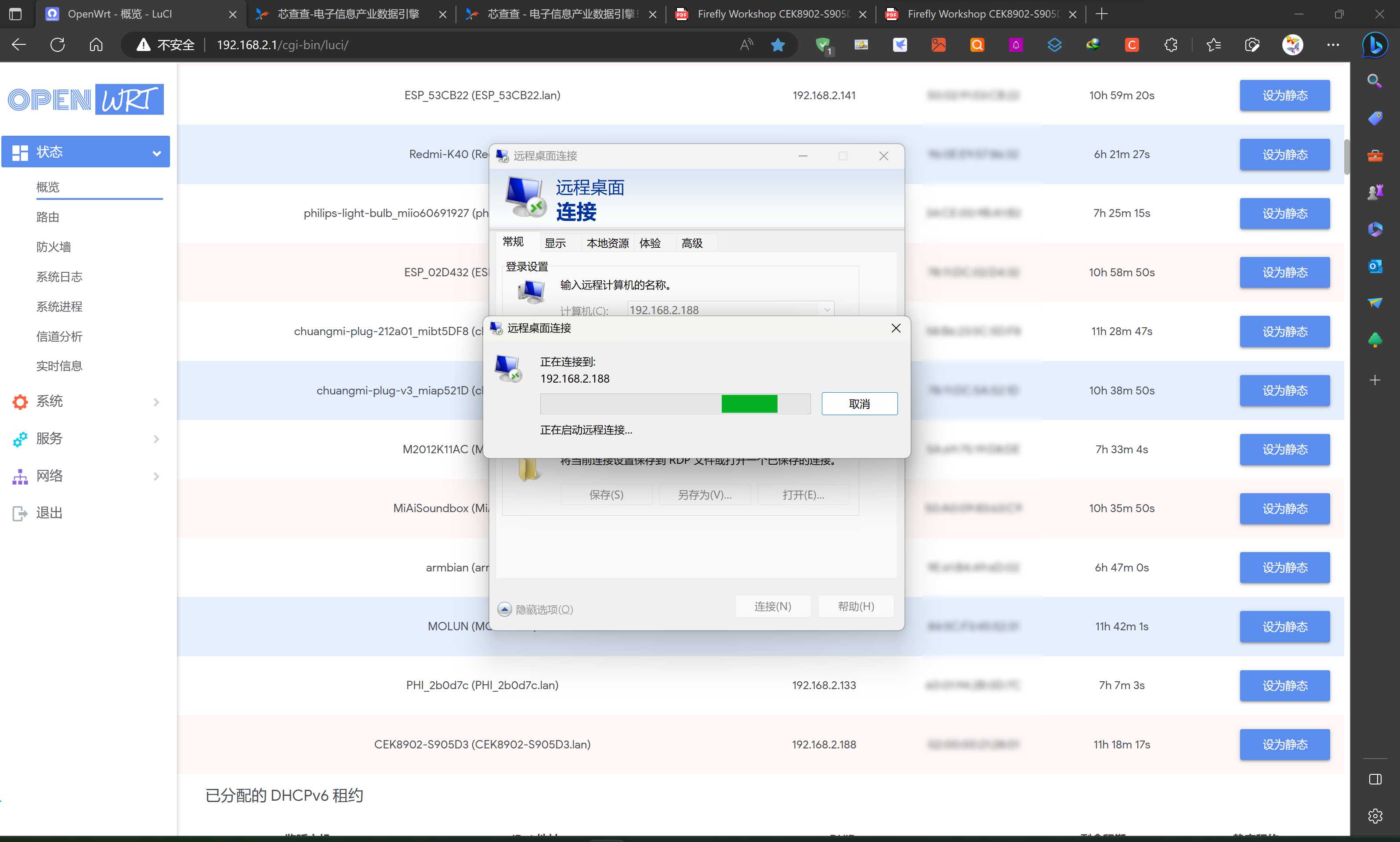Click the 192.168.2.133 IP cell

point(823,685)
